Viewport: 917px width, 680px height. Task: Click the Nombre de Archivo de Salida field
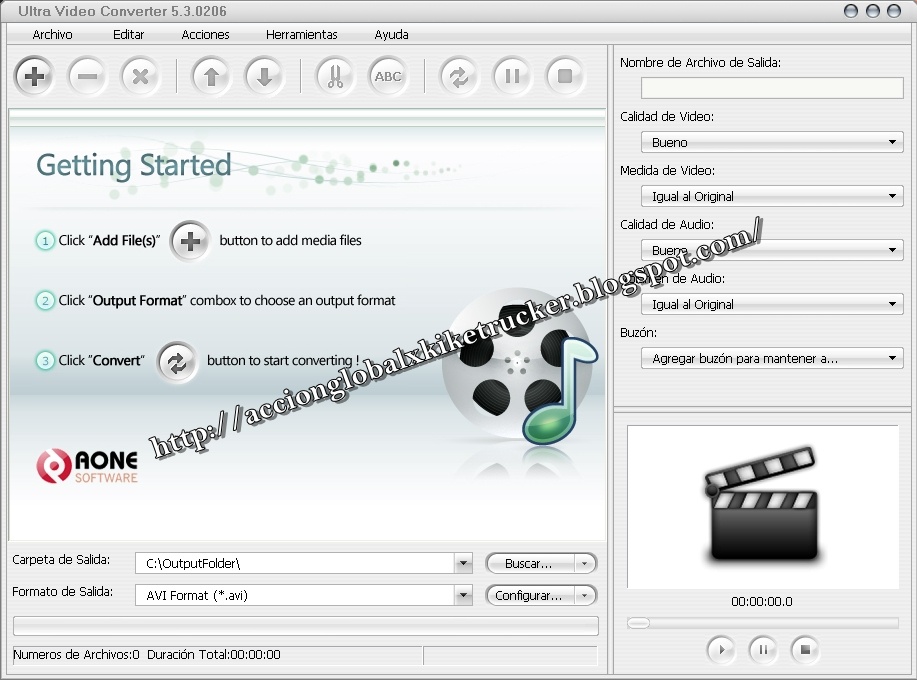click(x=772, y=88)
